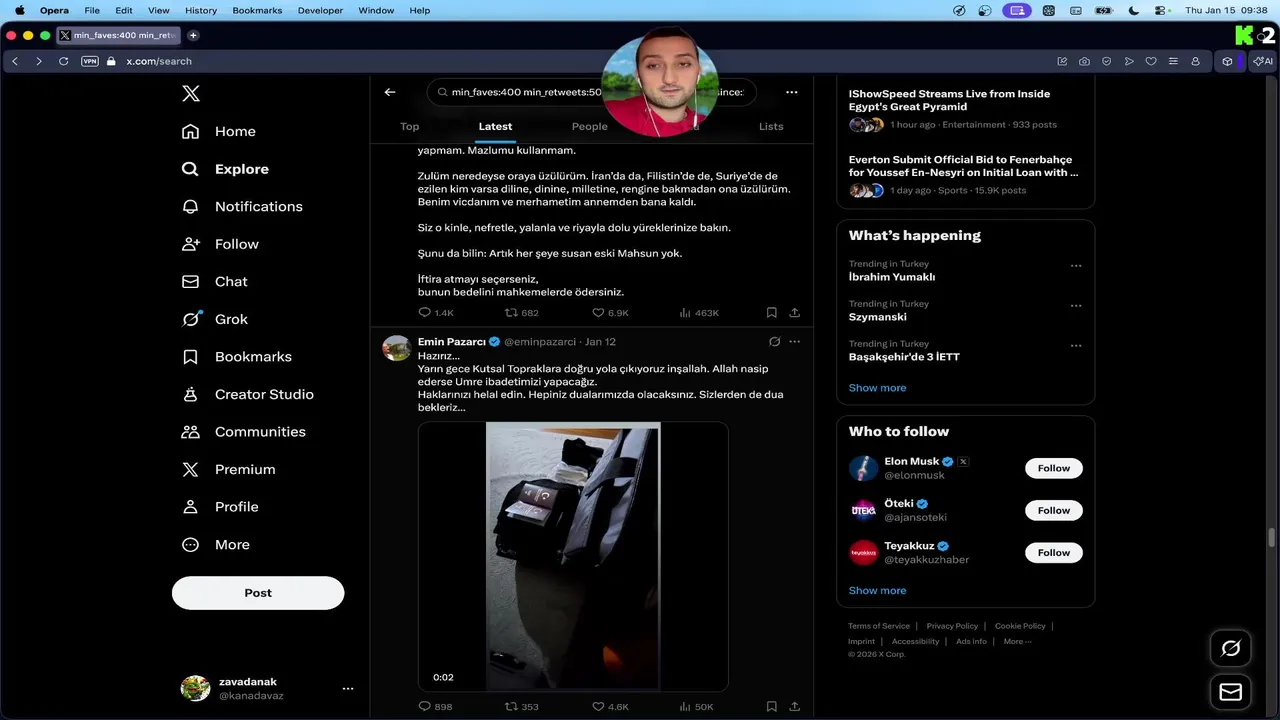Open Opera snapshot camera icon
This screenshot has width=1280, height=720.
1084,61
